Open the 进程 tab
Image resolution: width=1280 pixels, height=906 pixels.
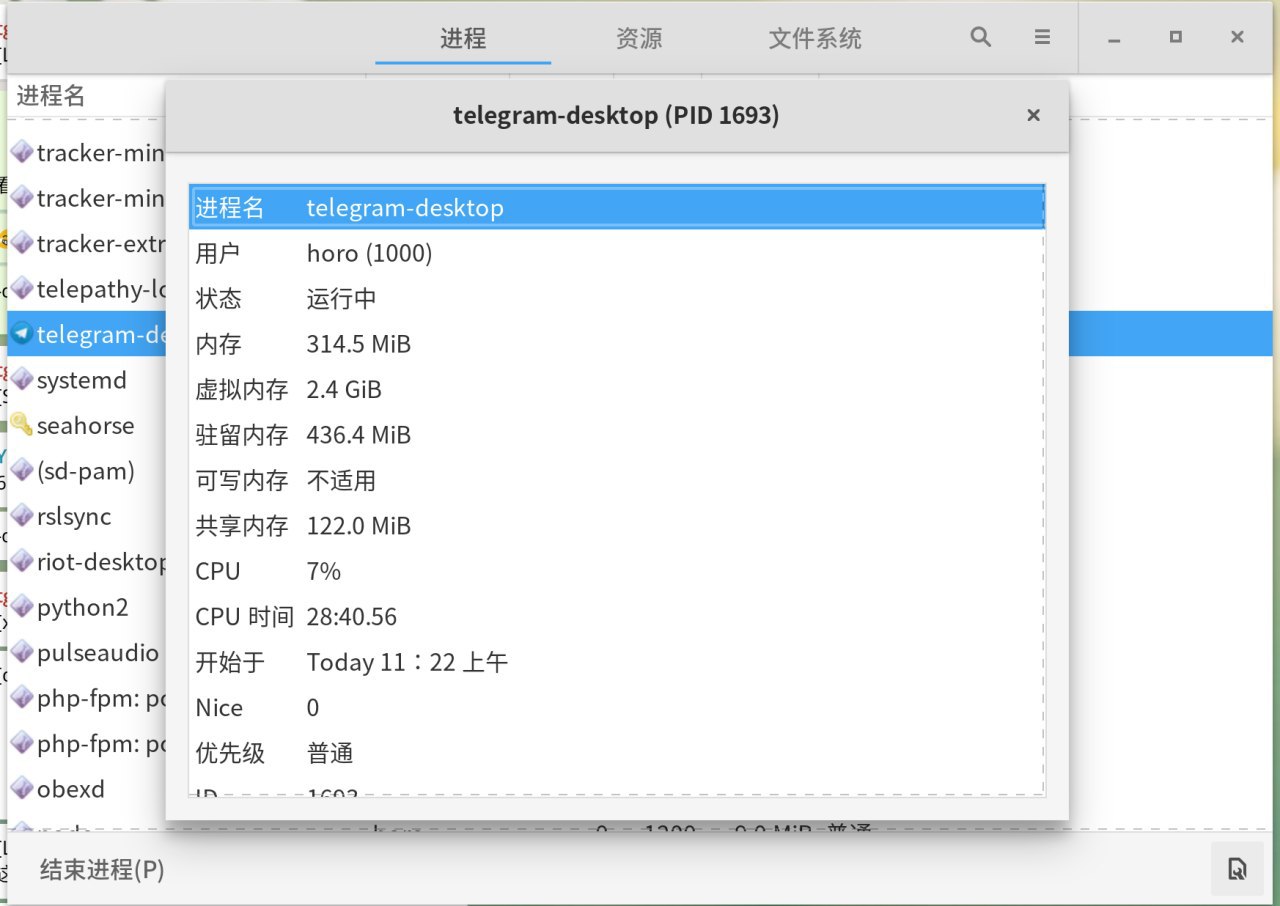[463, 39]
